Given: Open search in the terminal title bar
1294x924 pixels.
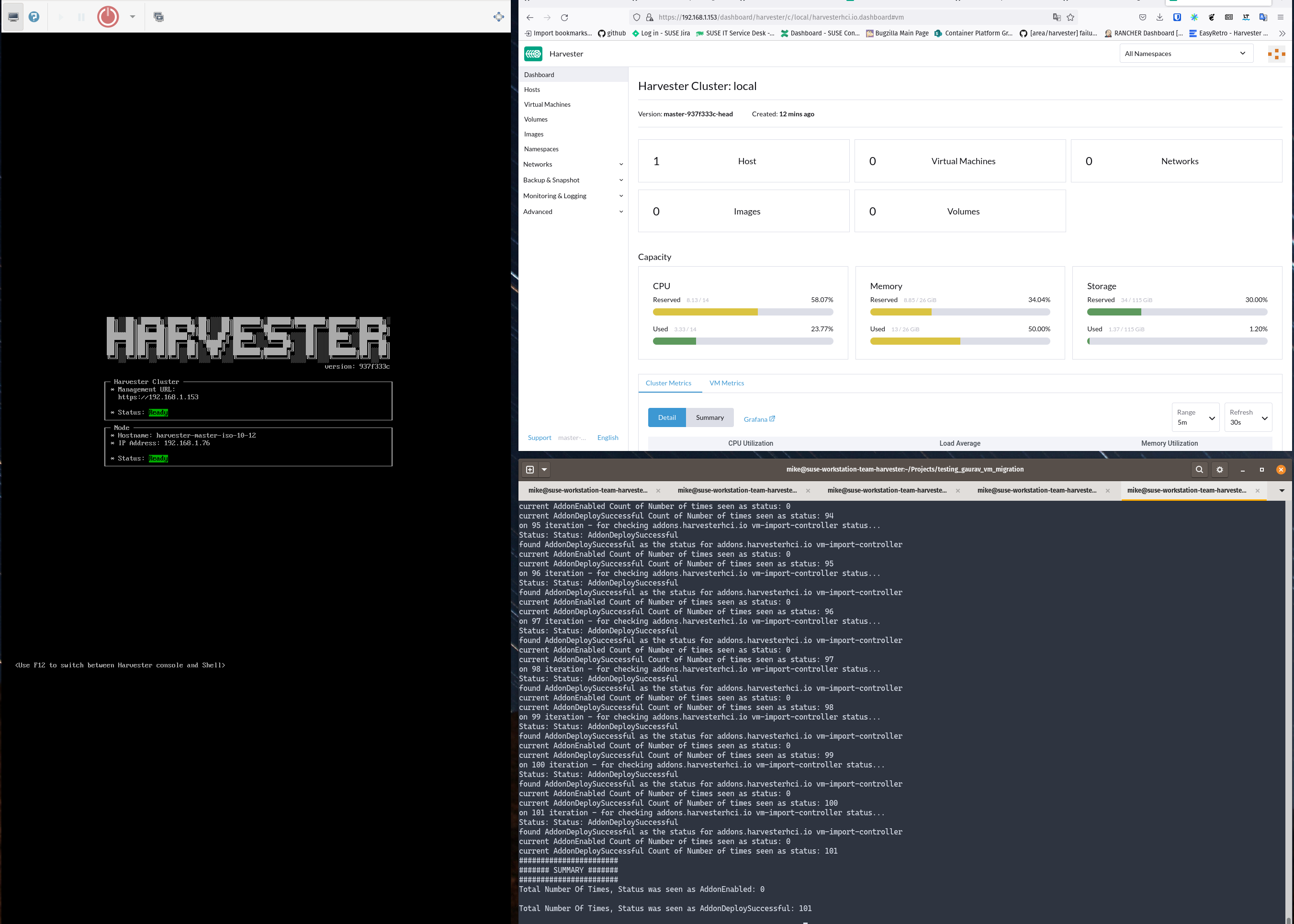Looking at the screenshot, I should 1199,469.
